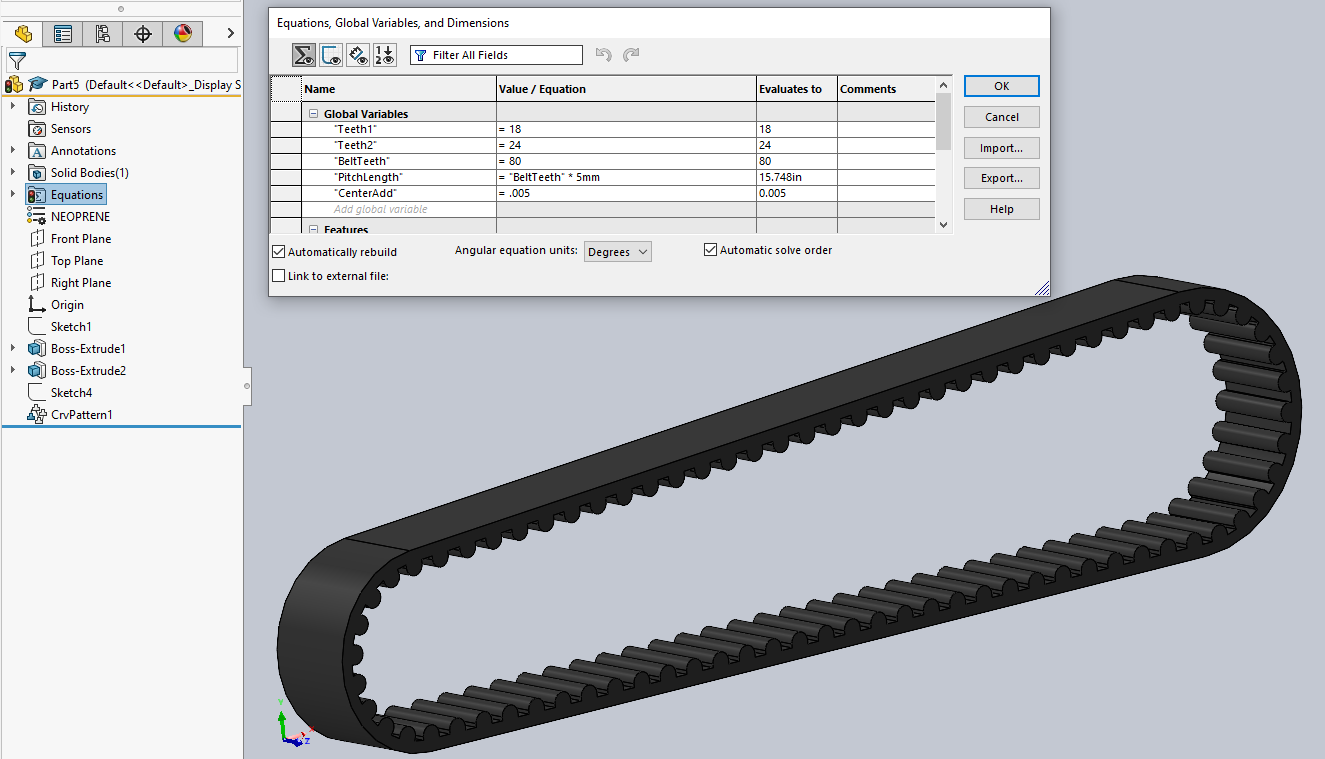
Task: Open the Angular equation units dropdown
Action: click(x=618, y=252)
